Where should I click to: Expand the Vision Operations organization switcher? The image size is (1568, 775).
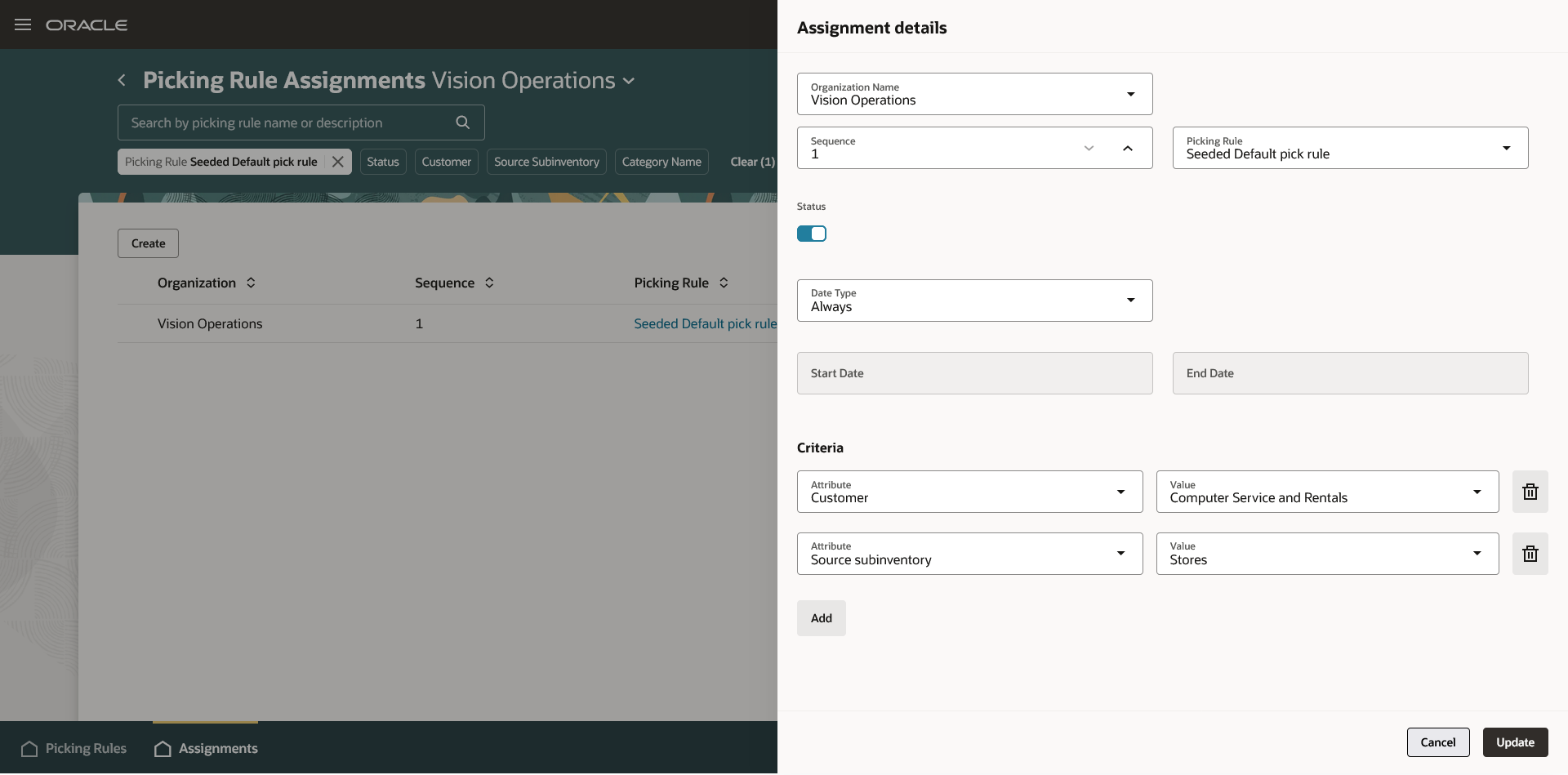point(629,81)
